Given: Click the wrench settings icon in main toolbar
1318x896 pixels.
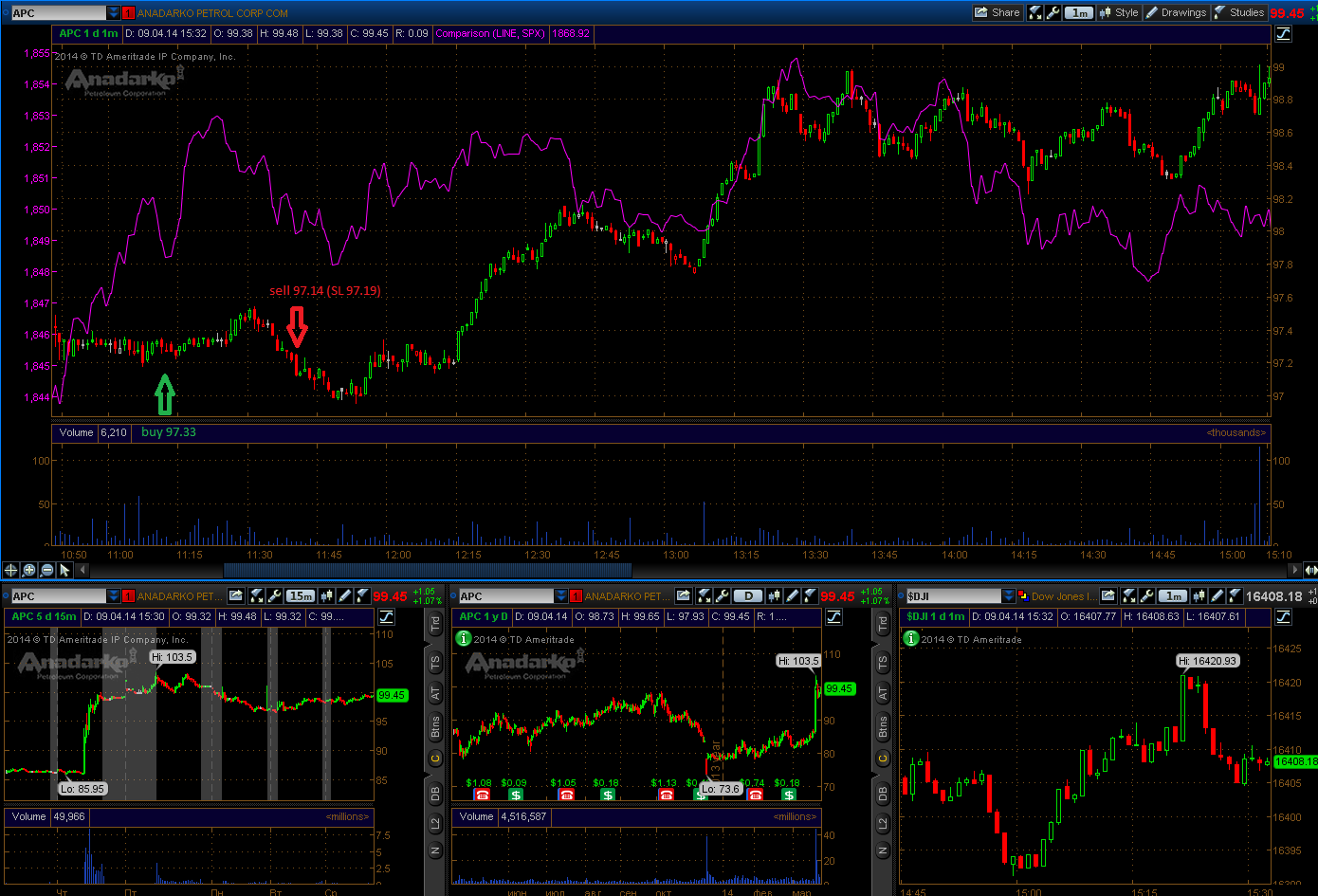Looking at the screenshot, I should 1053,12.
